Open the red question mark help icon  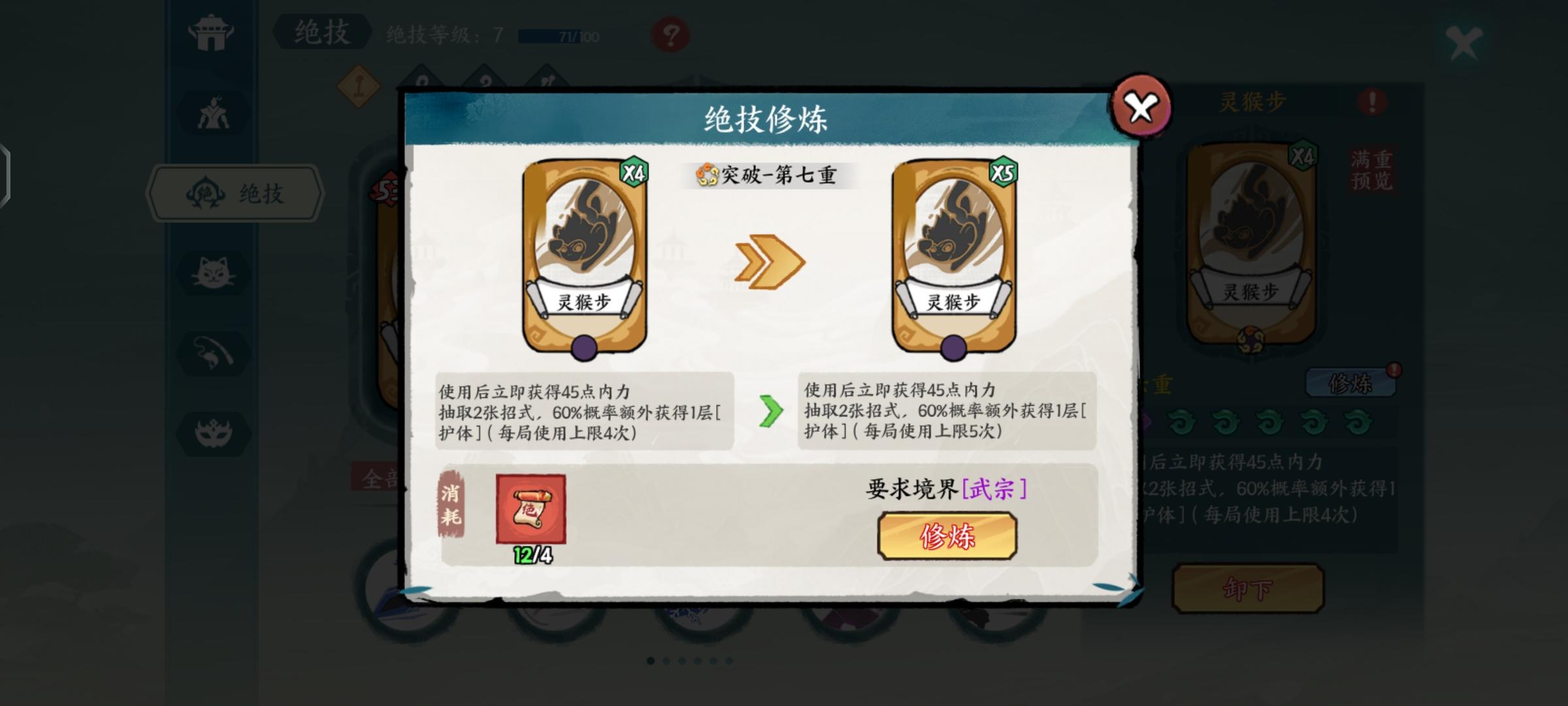(x=670, y=34)
